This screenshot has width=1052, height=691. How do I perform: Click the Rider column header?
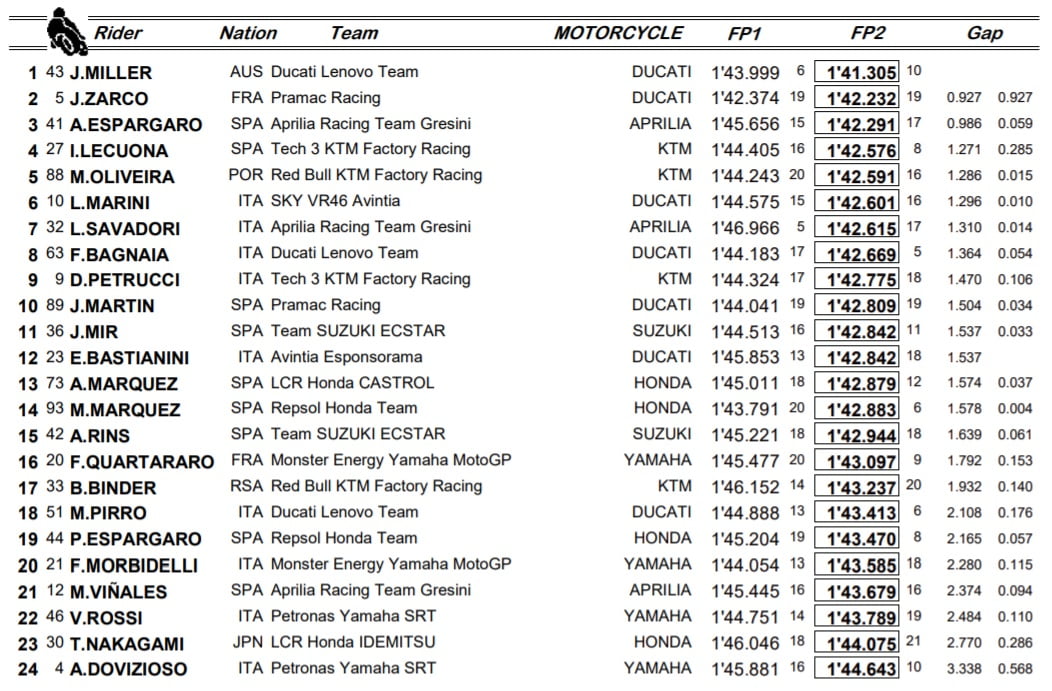point(118,33)
